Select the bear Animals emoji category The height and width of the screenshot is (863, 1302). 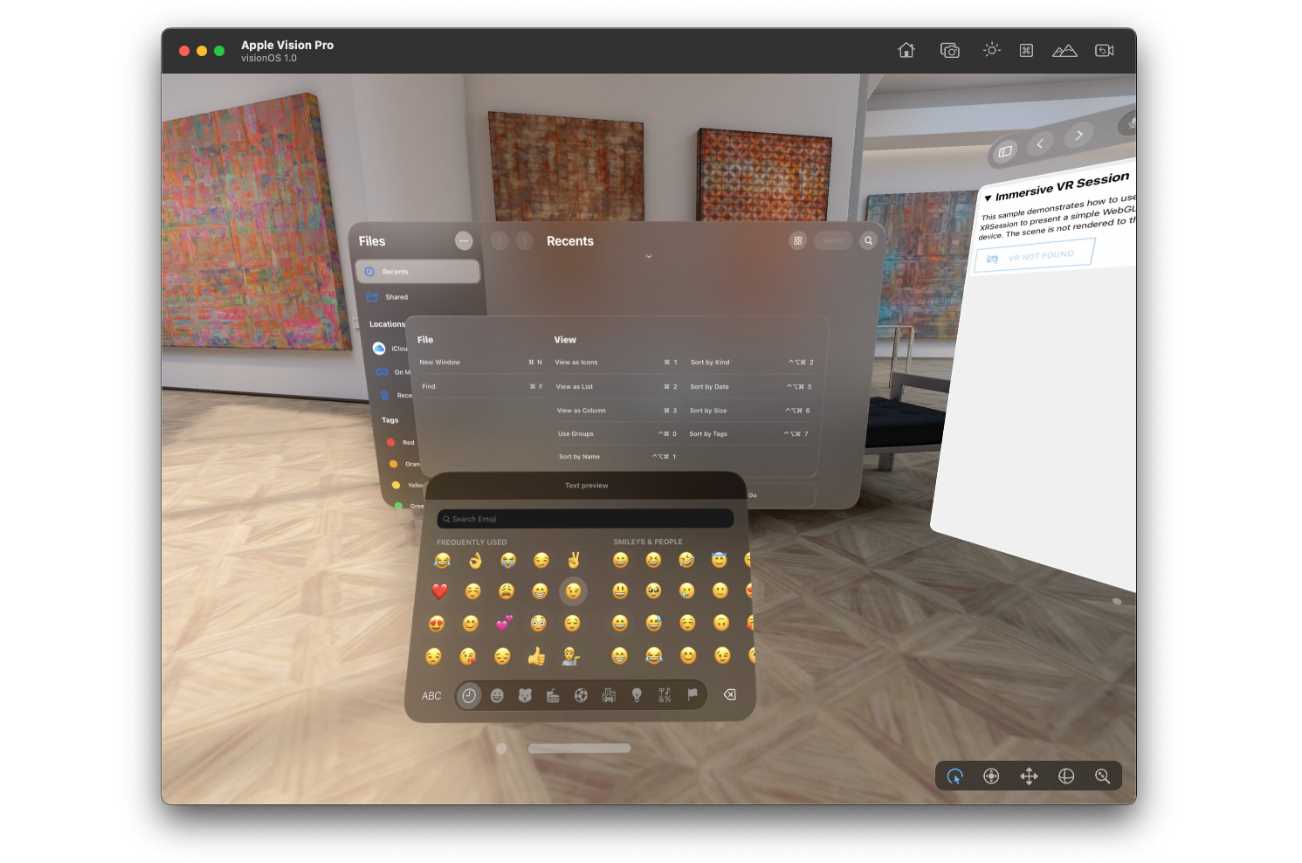click(525, 696)
